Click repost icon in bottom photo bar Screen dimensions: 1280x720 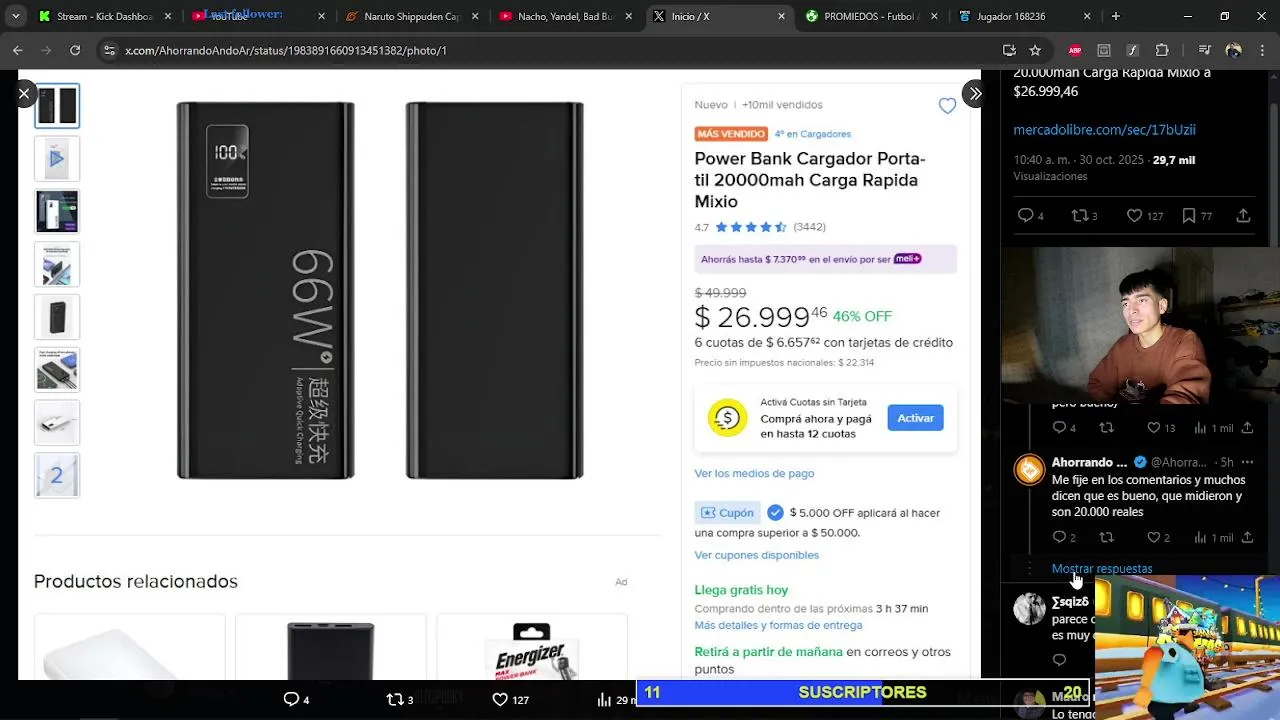(x=395, y=699)
